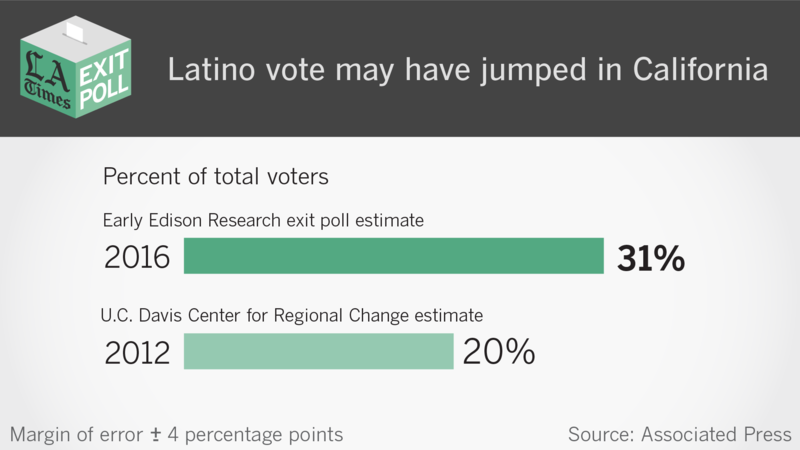
Task: Click the 2012 year label
Action: pyautogui.click(x=138, y=352)
